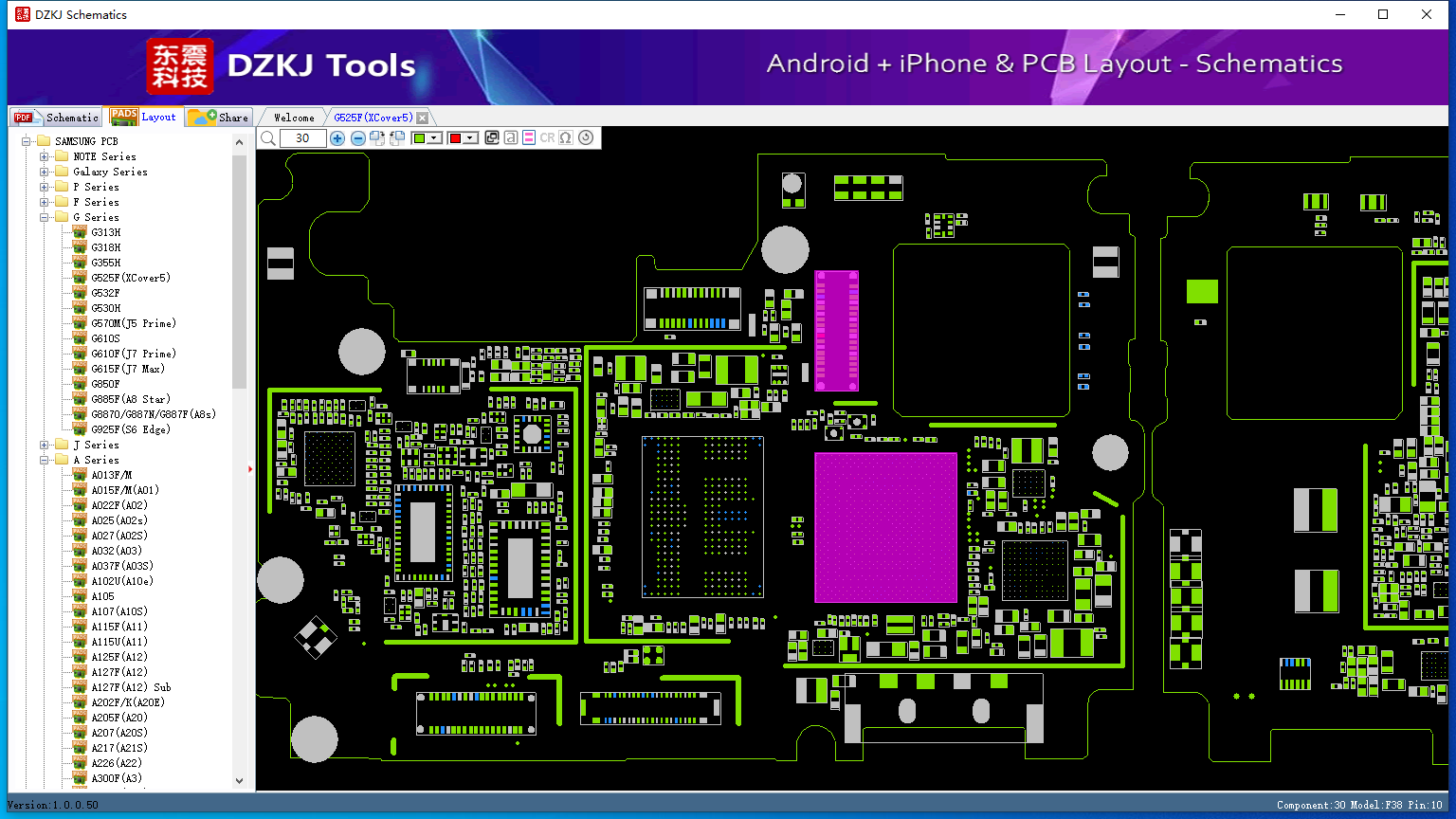The height and width of the screenshot is (819, 1456).
Task: Open G925F(S6 Edge) layout
Action: click(131, 429)
